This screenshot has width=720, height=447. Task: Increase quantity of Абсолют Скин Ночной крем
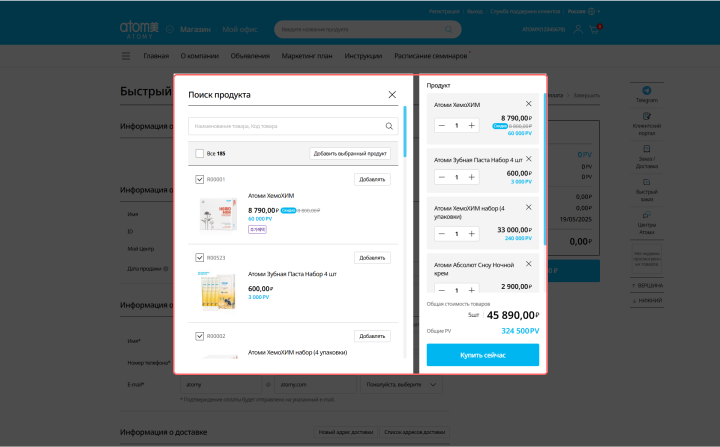pos(472,290)
